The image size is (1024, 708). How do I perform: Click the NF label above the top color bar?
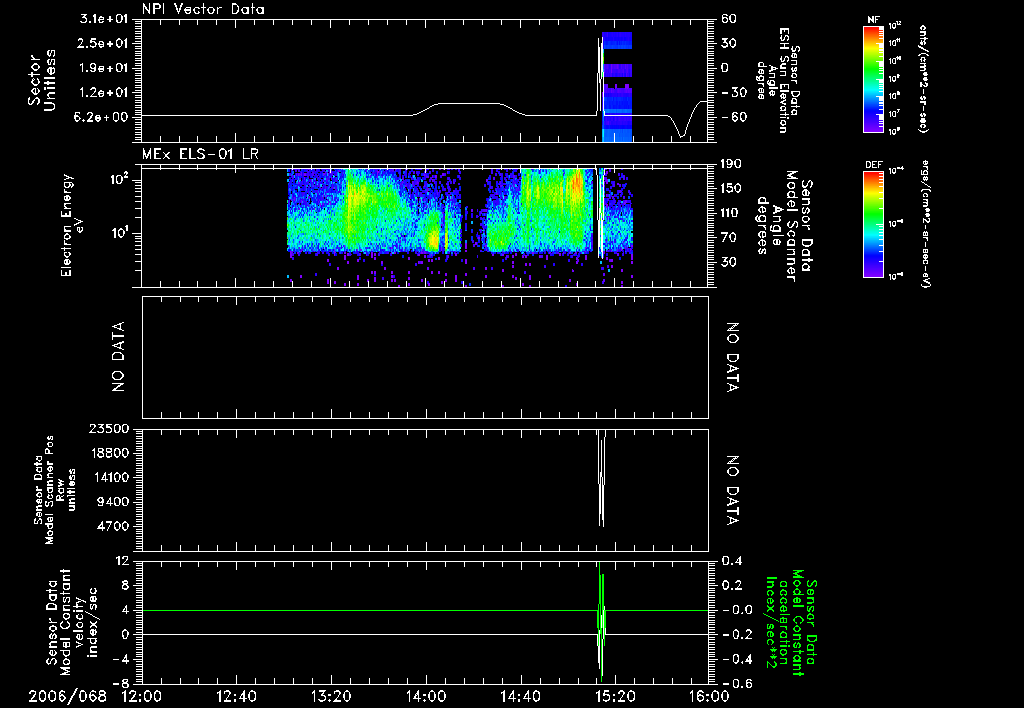point(873,20)
